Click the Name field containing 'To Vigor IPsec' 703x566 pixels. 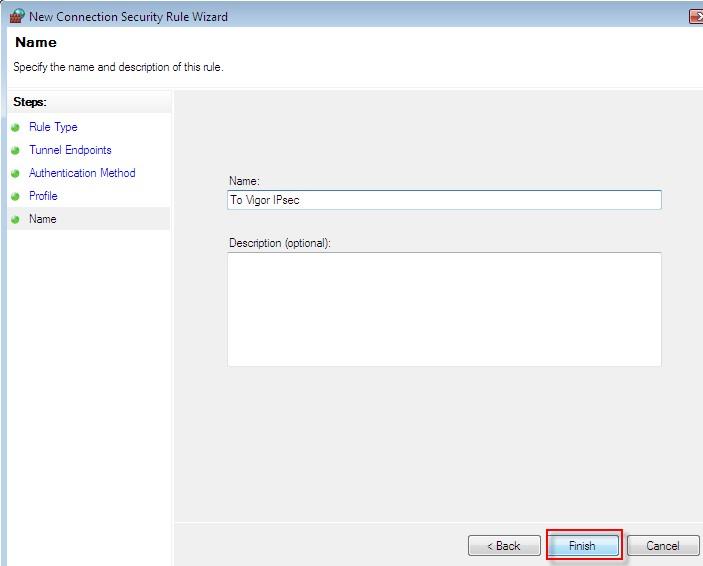pos(444,200)
